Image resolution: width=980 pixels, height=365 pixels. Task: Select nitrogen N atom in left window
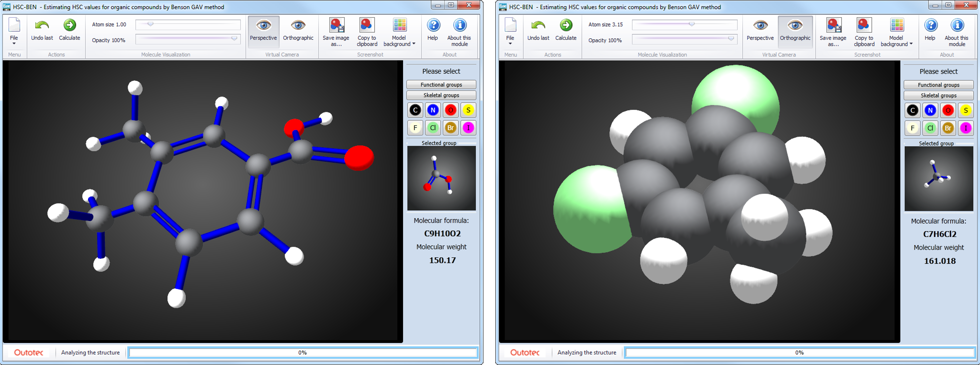[432, 111]
